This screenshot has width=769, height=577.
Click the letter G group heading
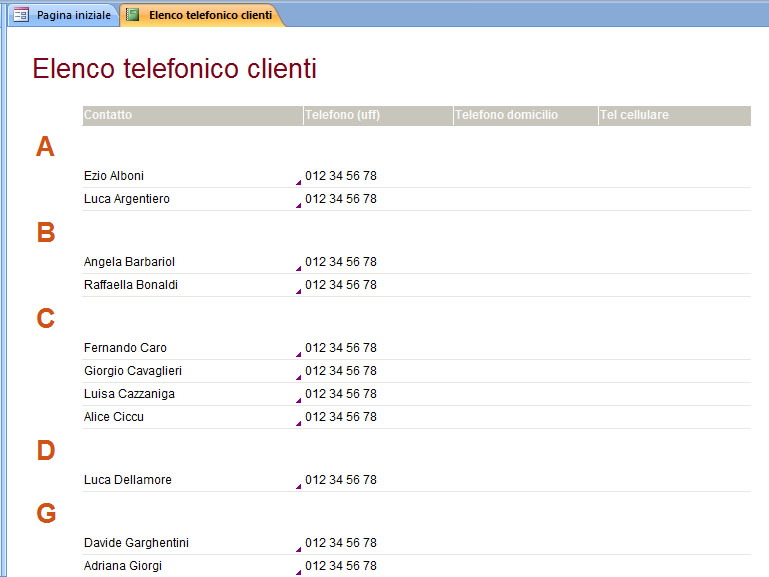tap(46, 514)
